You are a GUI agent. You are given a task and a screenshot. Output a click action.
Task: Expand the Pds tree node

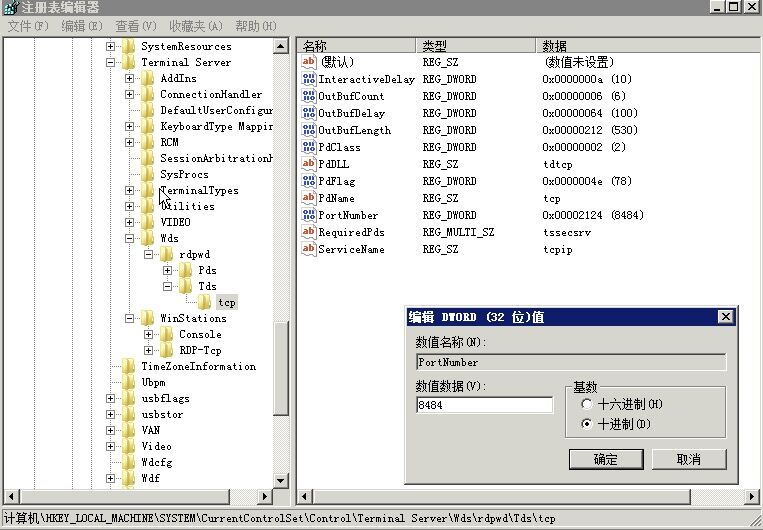(x=168, y=270)
